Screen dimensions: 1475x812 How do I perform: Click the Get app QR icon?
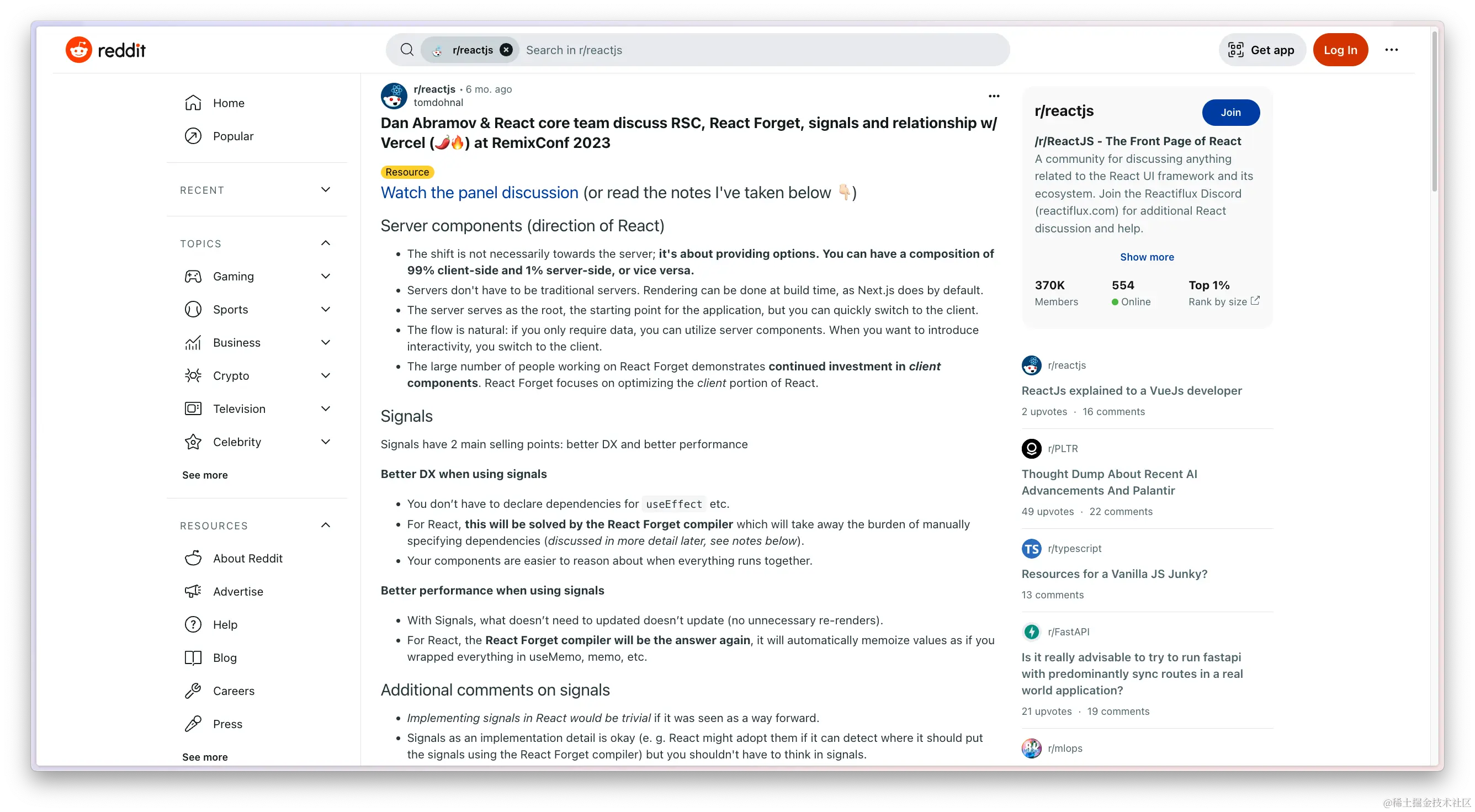pos(1237,49)
